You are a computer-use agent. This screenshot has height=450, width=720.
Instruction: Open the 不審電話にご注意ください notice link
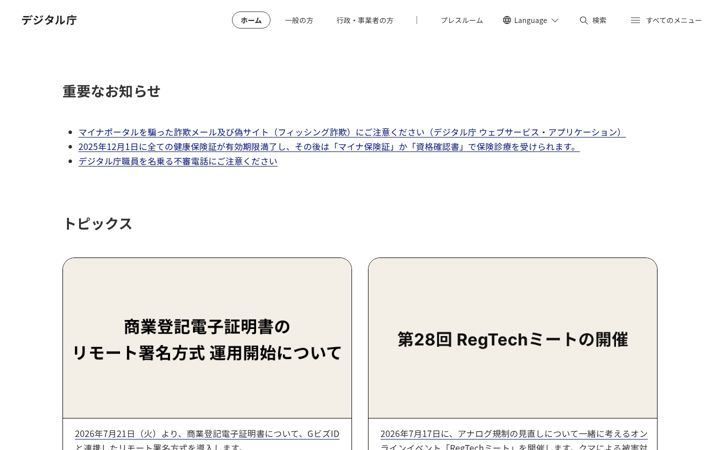click(178, 162)
